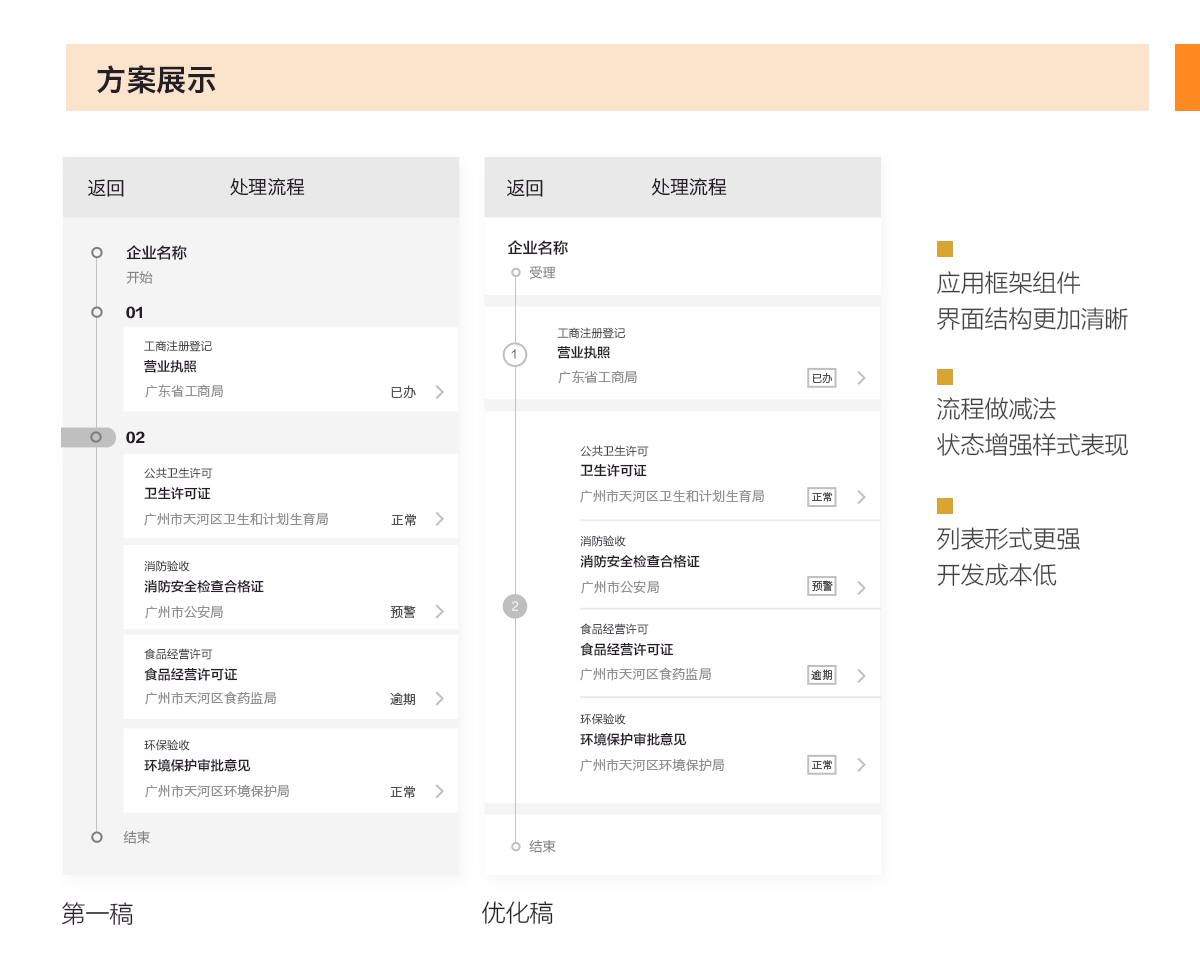This screenshot has height=960, width=1200.
Task: Open 营业执照 chevron in the 第一稿 list
Action: click(440, 392)
